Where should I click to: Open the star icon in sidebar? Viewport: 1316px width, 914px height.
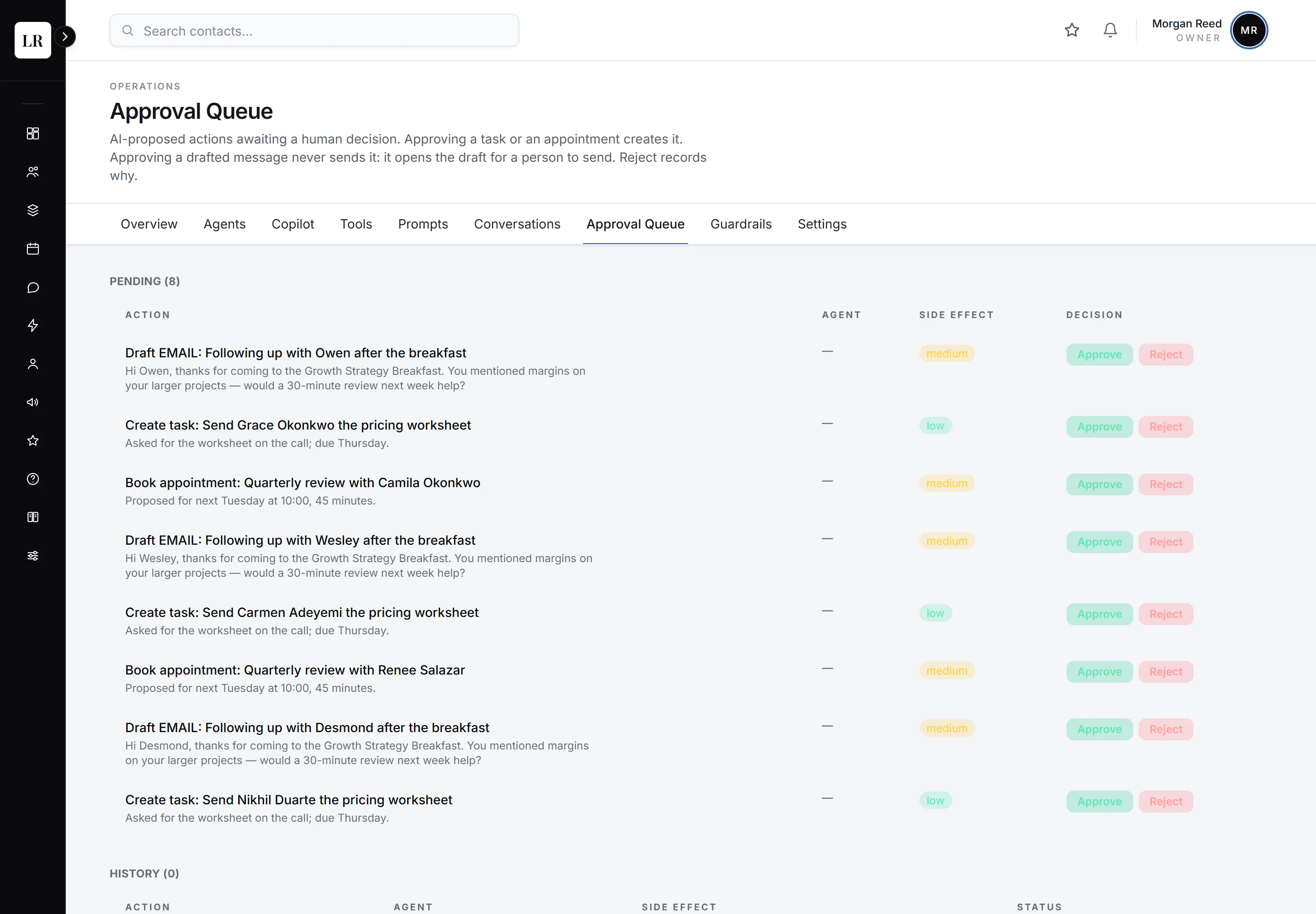[32, 441]
